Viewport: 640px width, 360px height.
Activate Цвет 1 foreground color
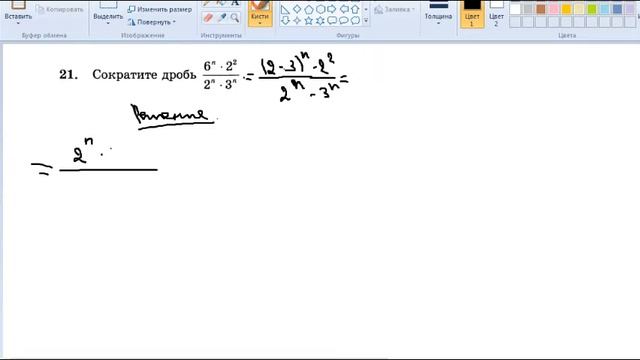pyautogui.click(x=472, y=14)
